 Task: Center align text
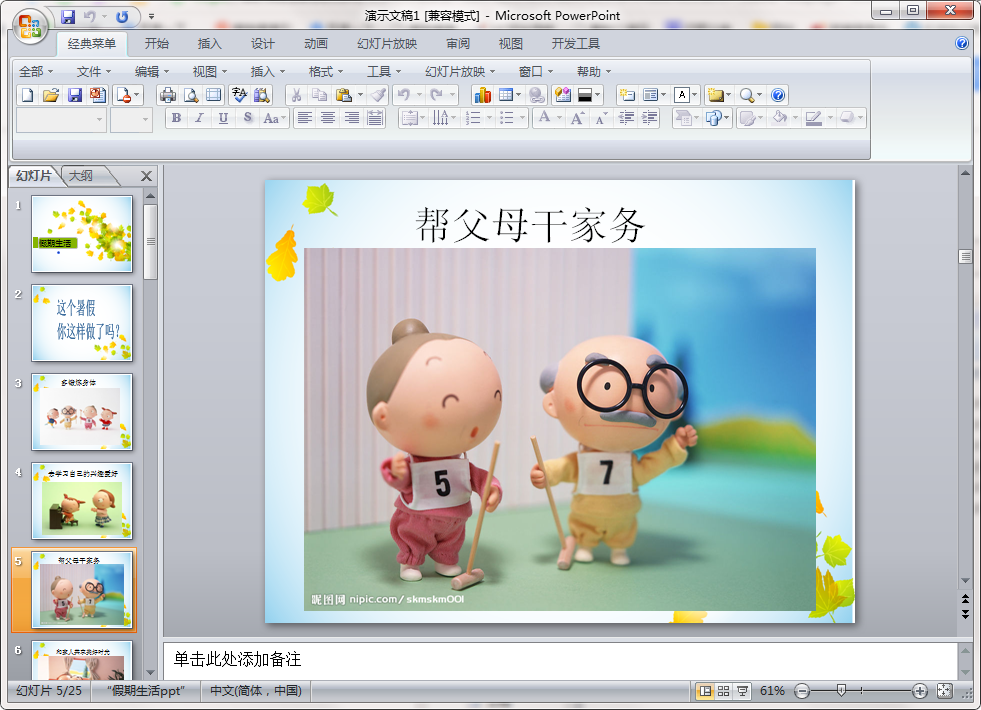click(328, 118)
